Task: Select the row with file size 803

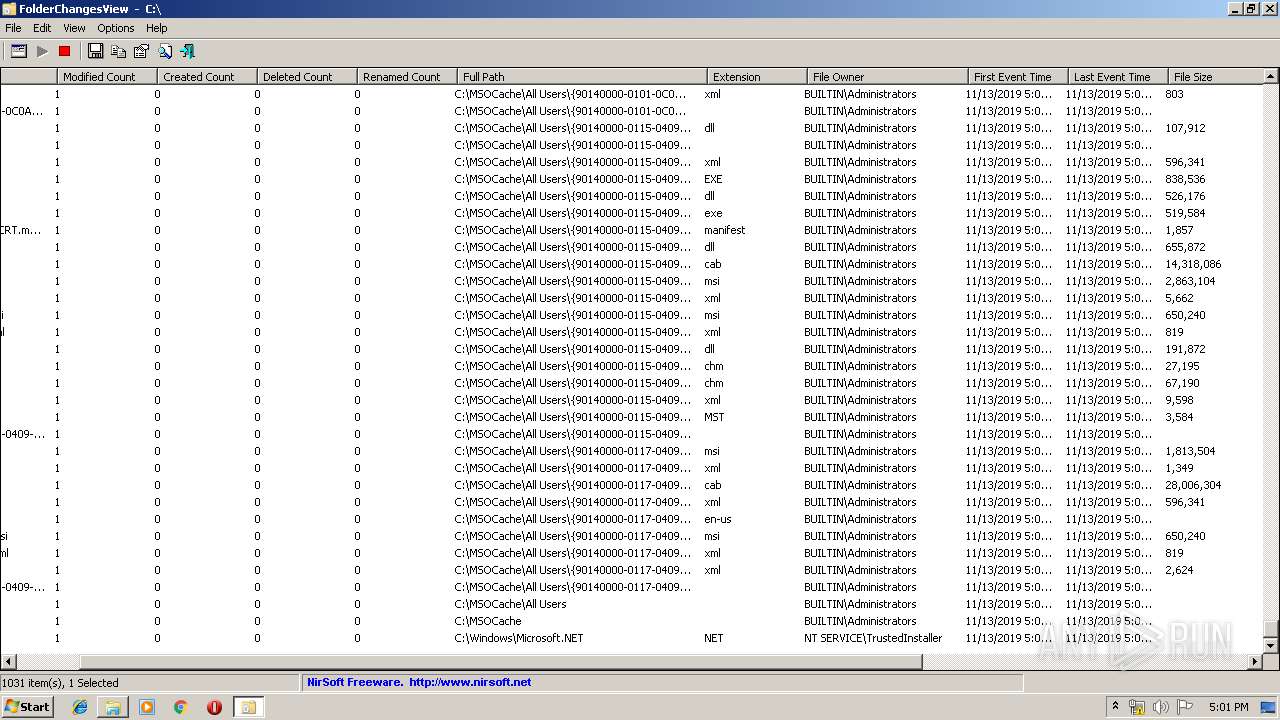Action: pyautogui.click(x=632, y=94)
